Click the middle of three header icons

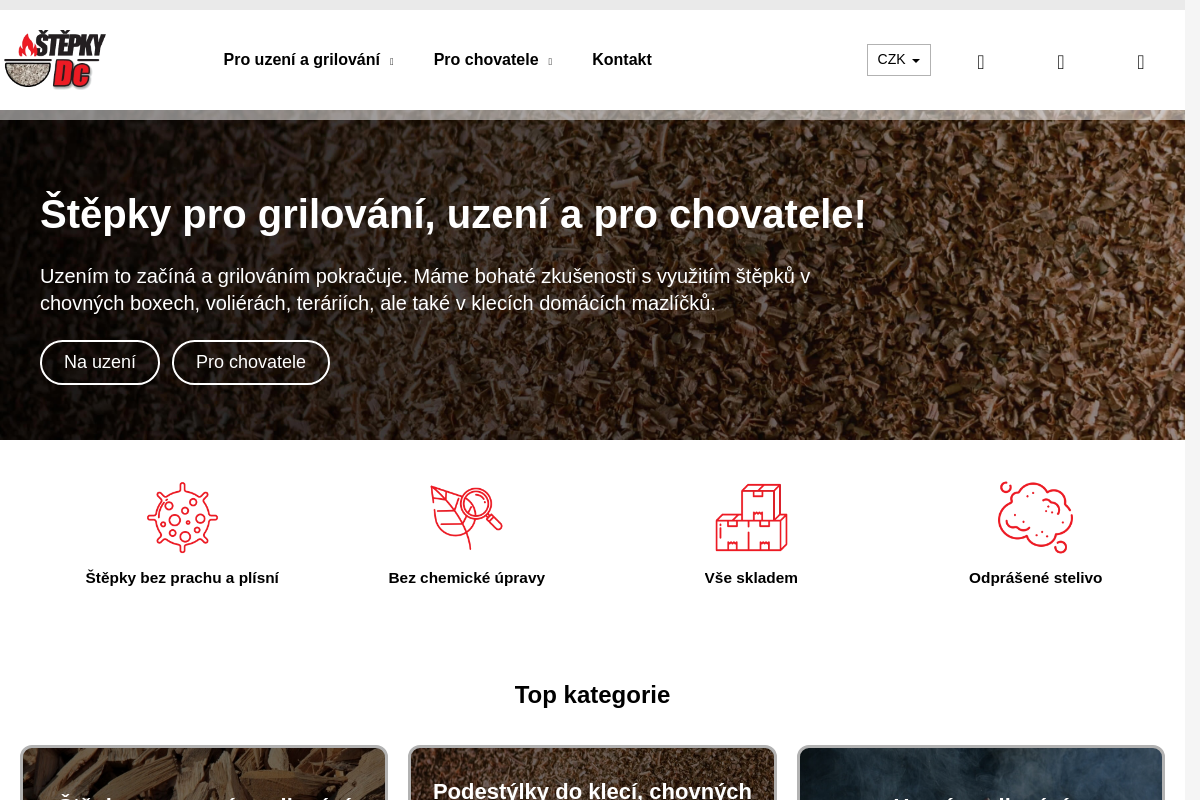[x=1061, y=62]
